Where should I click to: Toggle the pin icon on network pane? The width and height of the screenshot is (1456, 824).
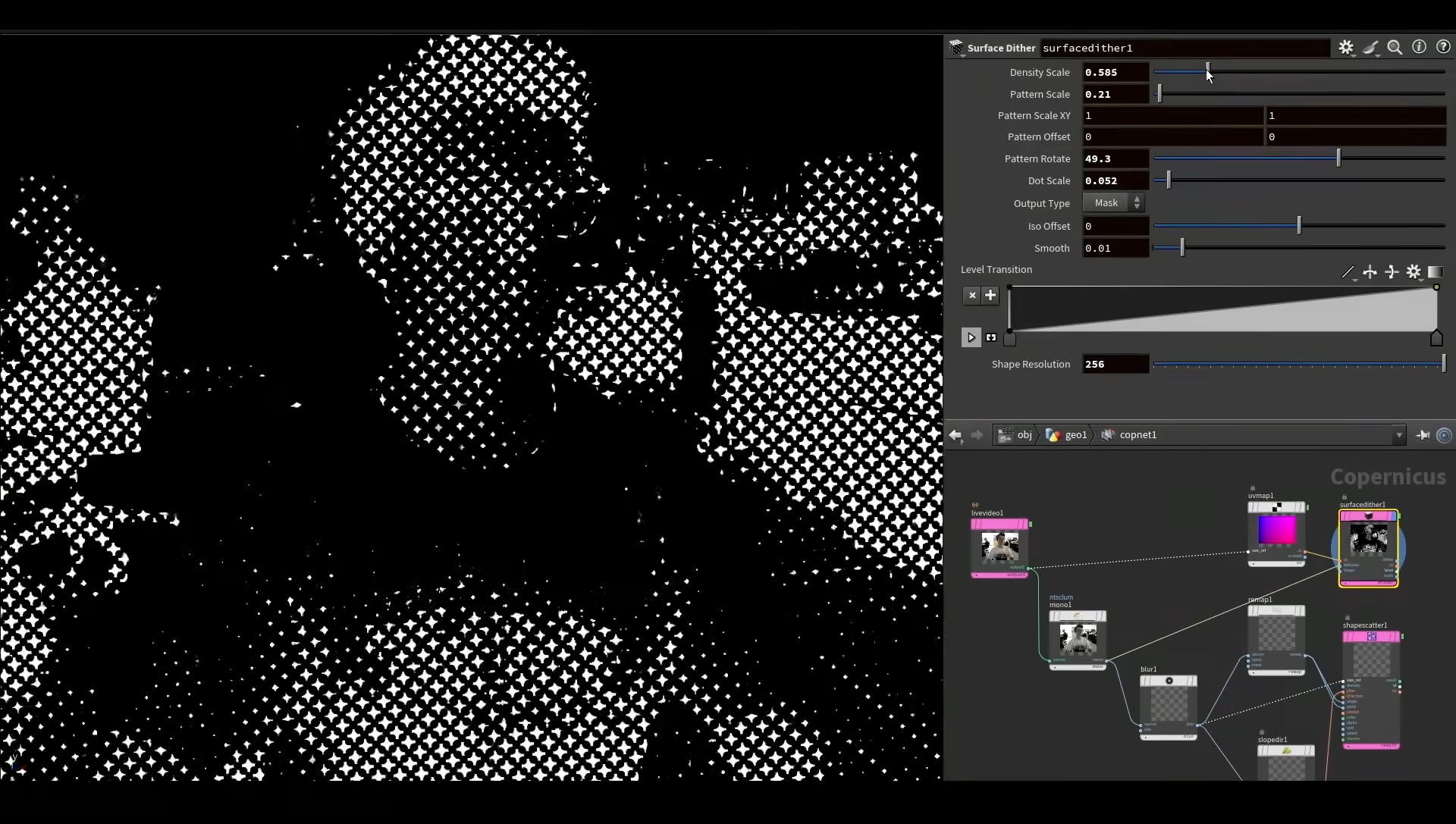coord(1423,435)
